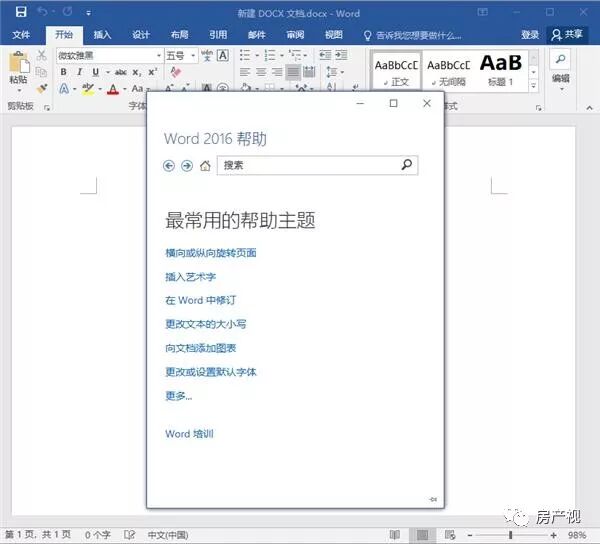Open the 文件 menu tab
The image size is (600, 544).
tap(21, 35)
